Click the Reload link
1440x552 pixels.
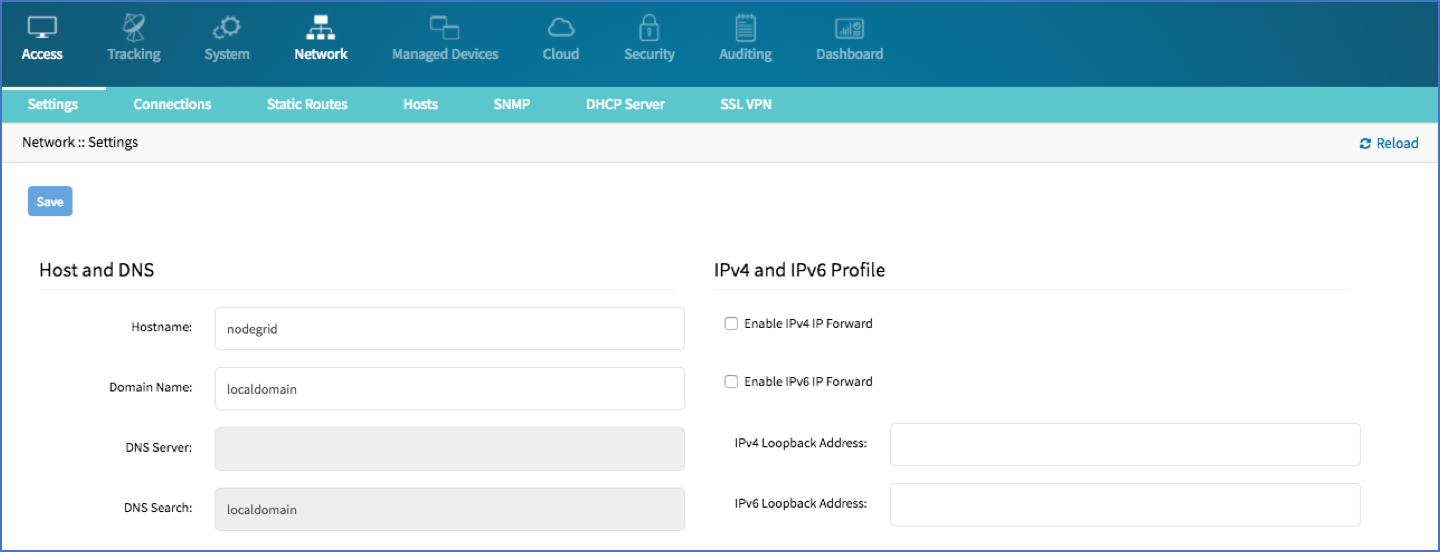[1389, 143]
